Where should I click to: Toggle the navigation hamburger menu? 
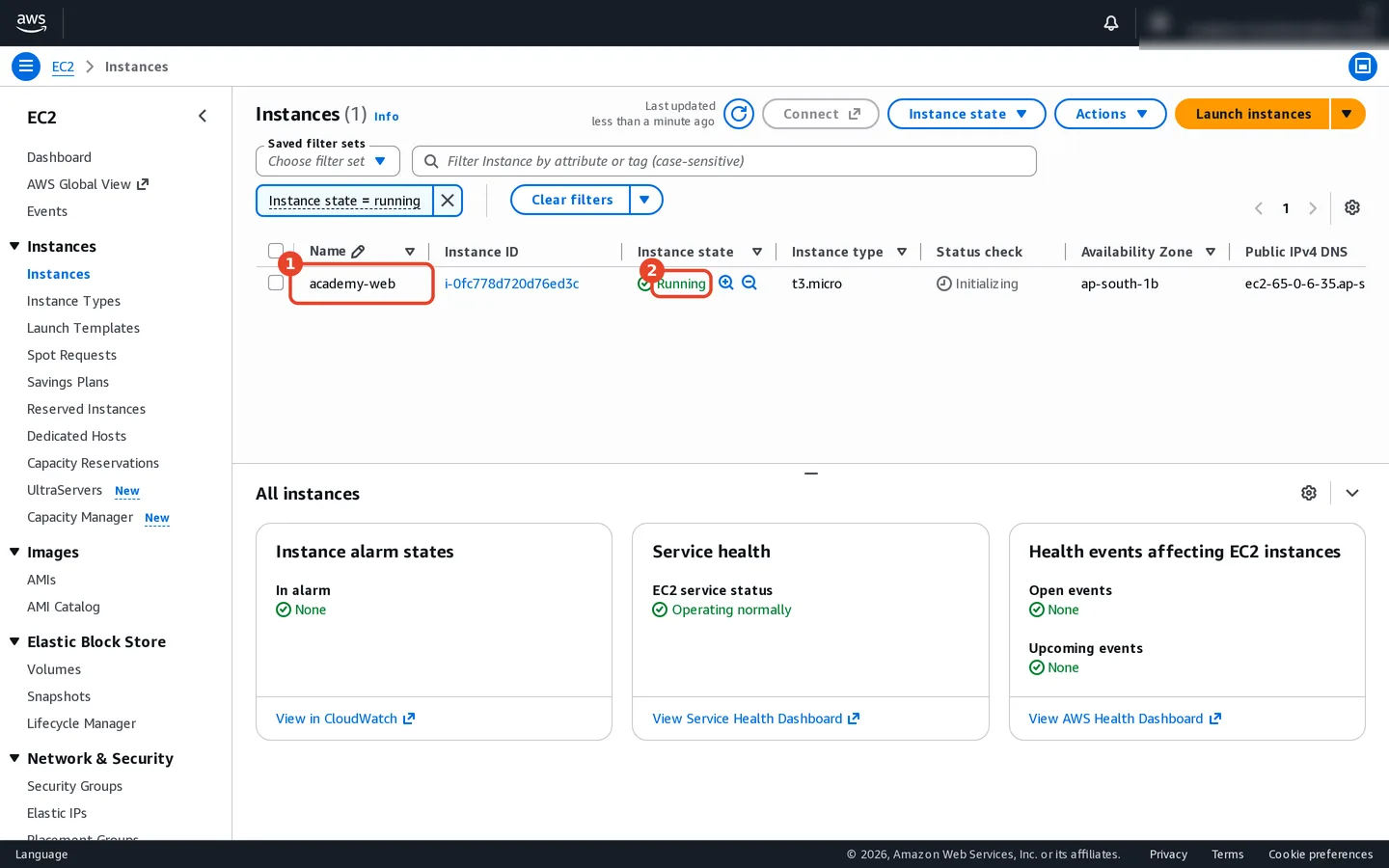(26, 67)
